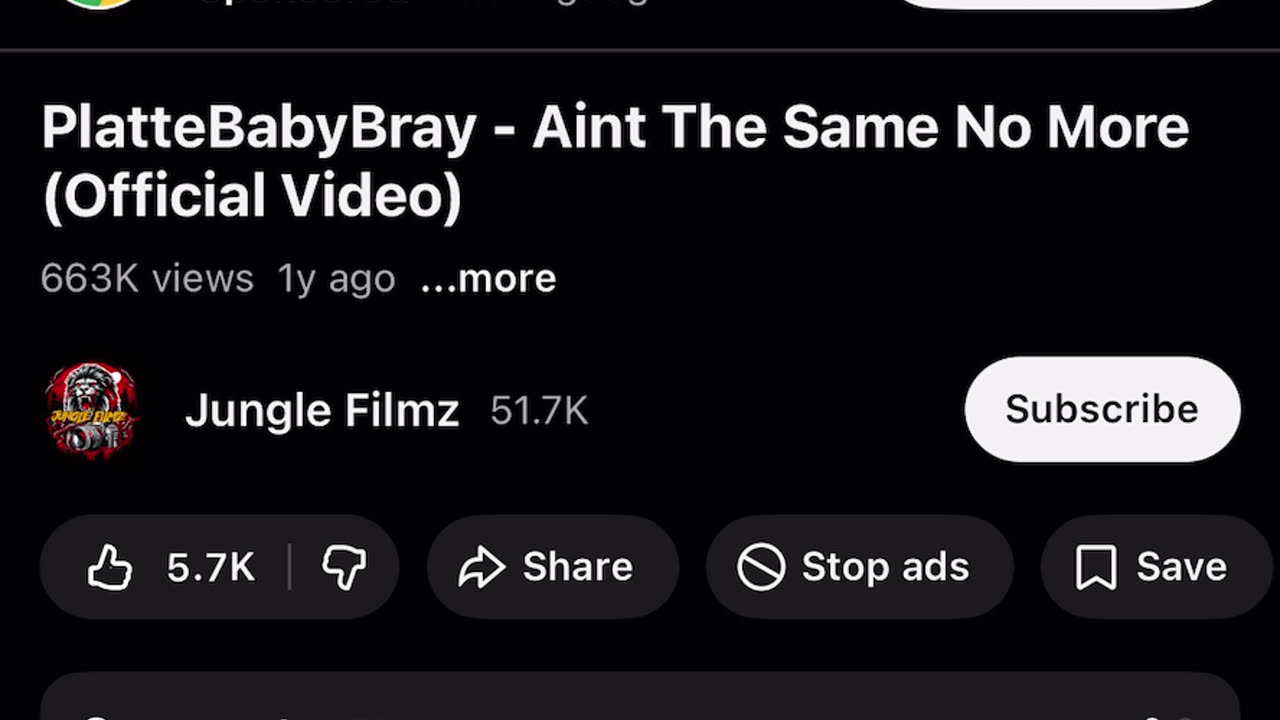Tap the white sponsored ad button at top
Screen dimensions: 1280x720
(x=1060, y=3)
